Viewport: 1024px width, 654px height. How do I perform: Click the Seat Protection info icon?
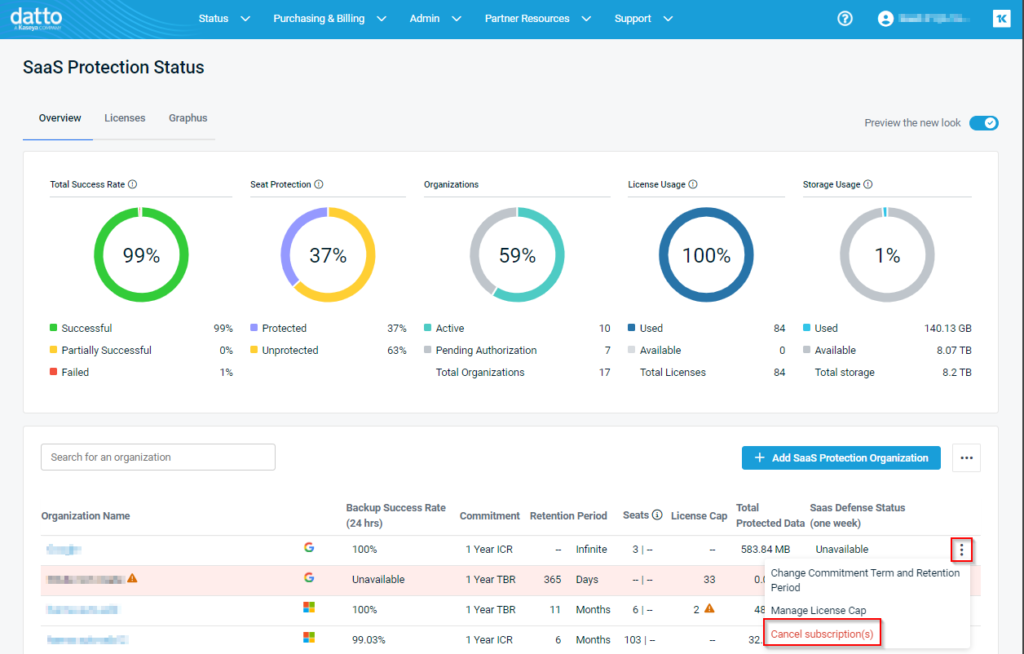point(319,185)
